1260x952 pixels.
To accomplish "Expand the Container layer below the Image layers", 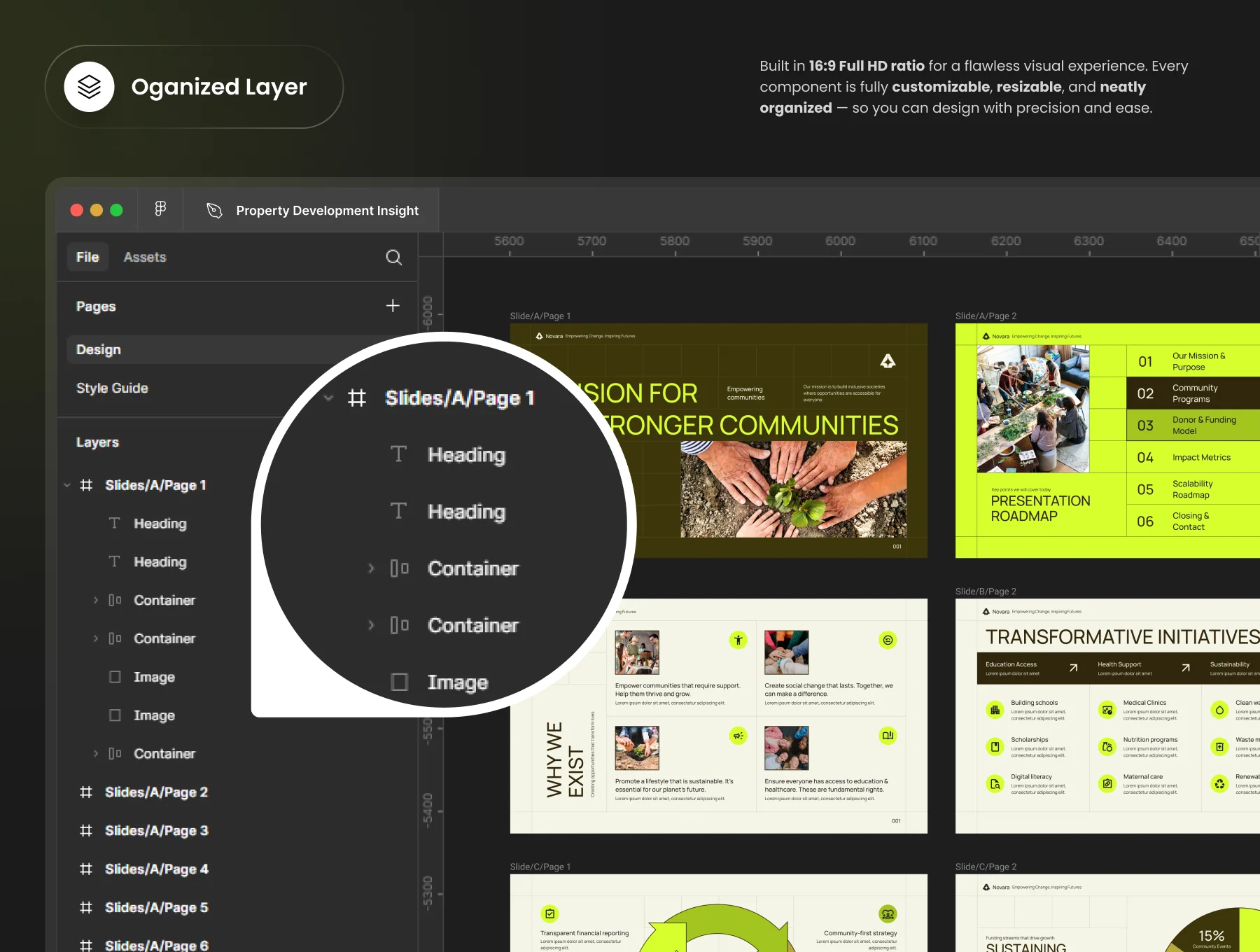I will [x=96, y=754].
